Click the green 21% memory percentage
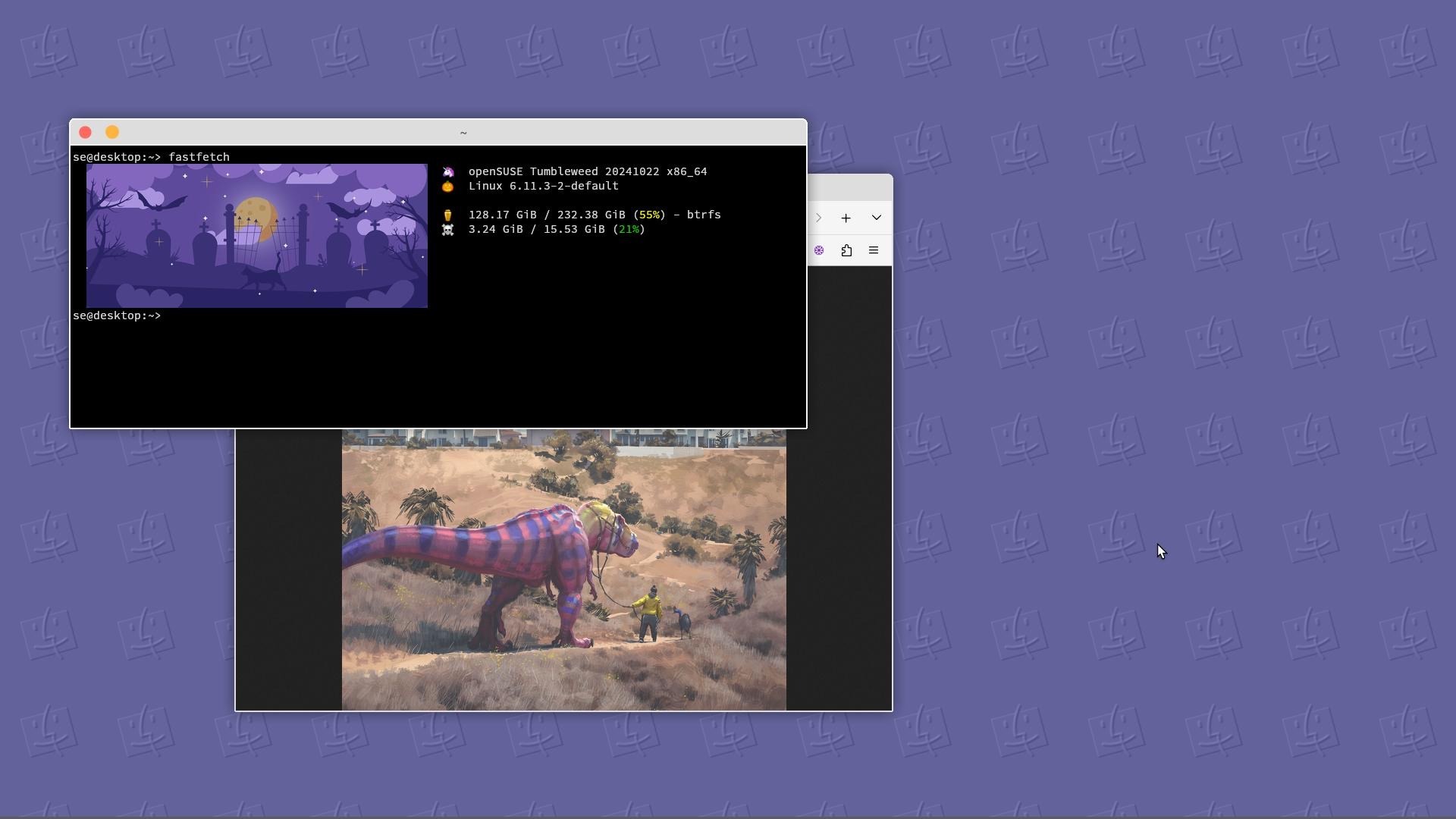Image resolution: width=1456 pixels, height=819 pixels. (629, 230)
